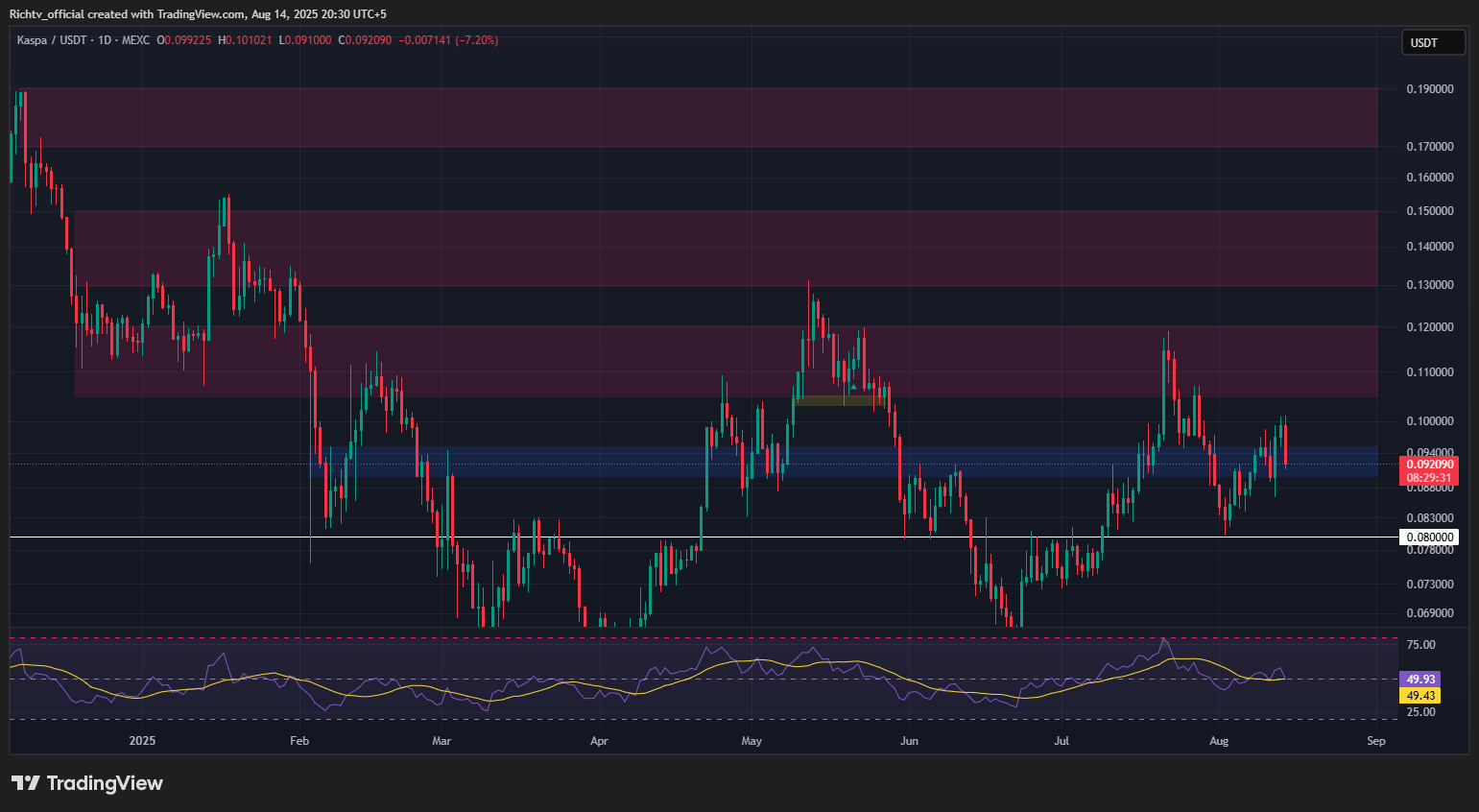Click the small green triangle marker near May

(853, 387)
